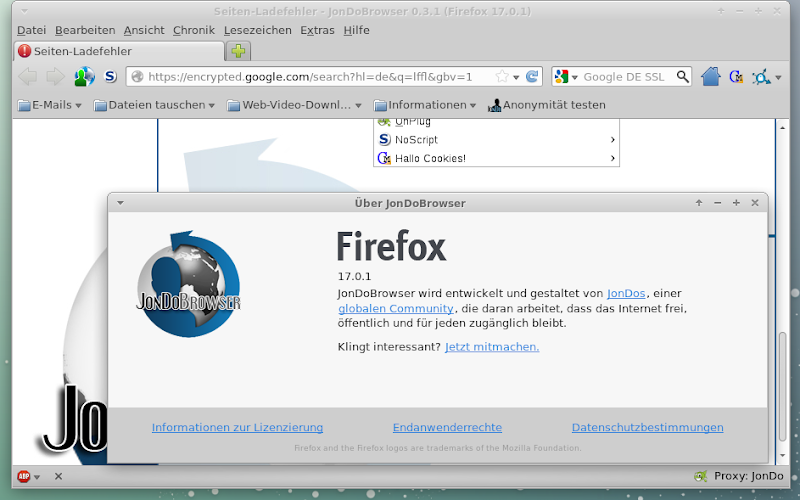The width and height of the screenshot is (800, 500).
Task: Click Proxy: JonDo status text
Action: (x=748, y=476)
